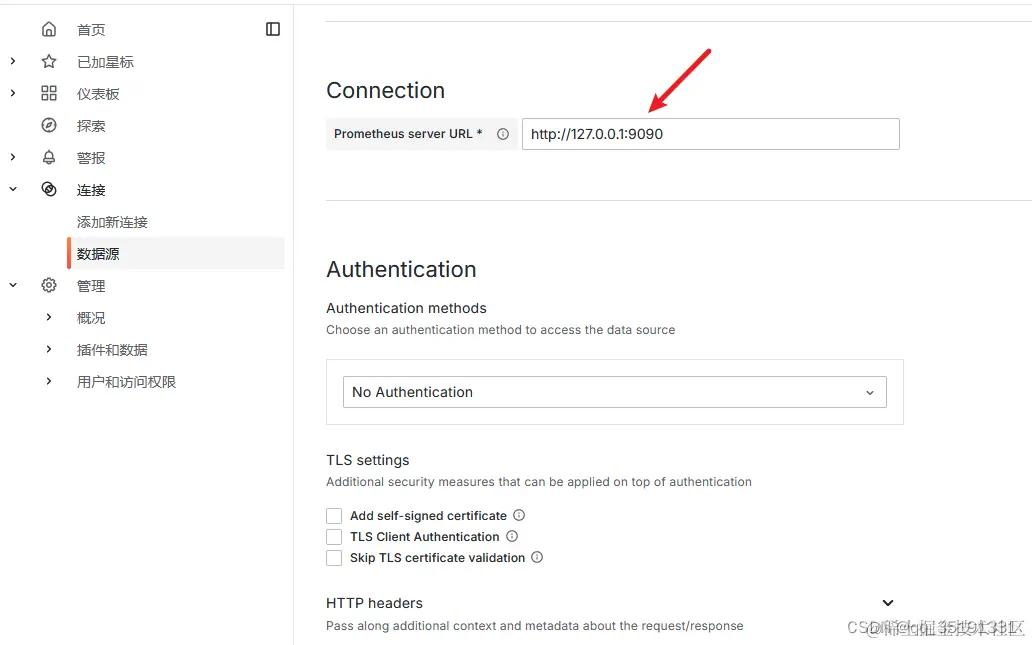Click the alerting bell icon
The image size is (1032, 645).
[x=49, y=157]
